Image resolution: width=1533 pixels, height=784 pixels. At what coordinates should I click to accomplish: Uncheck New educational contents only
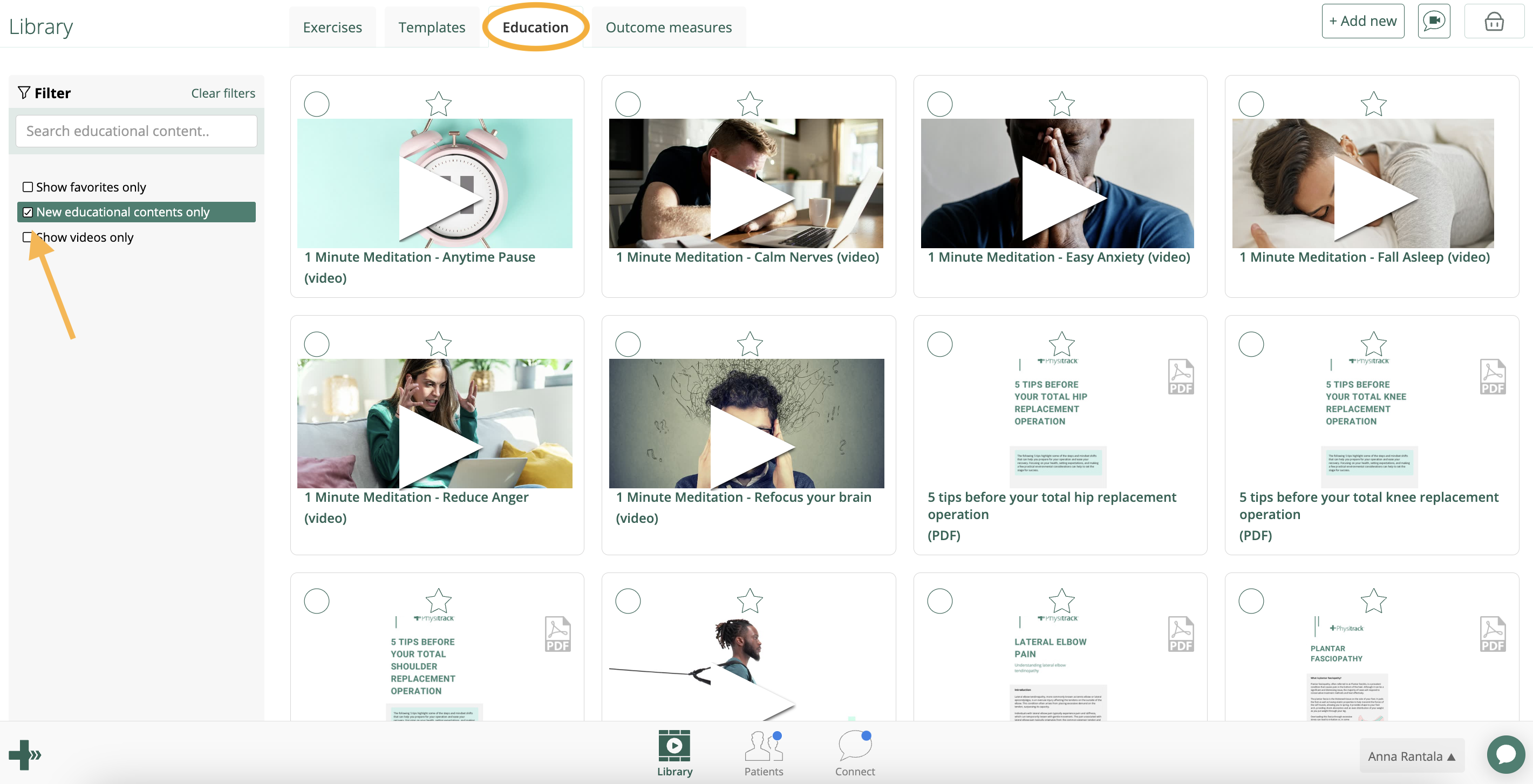coord(28,212)
